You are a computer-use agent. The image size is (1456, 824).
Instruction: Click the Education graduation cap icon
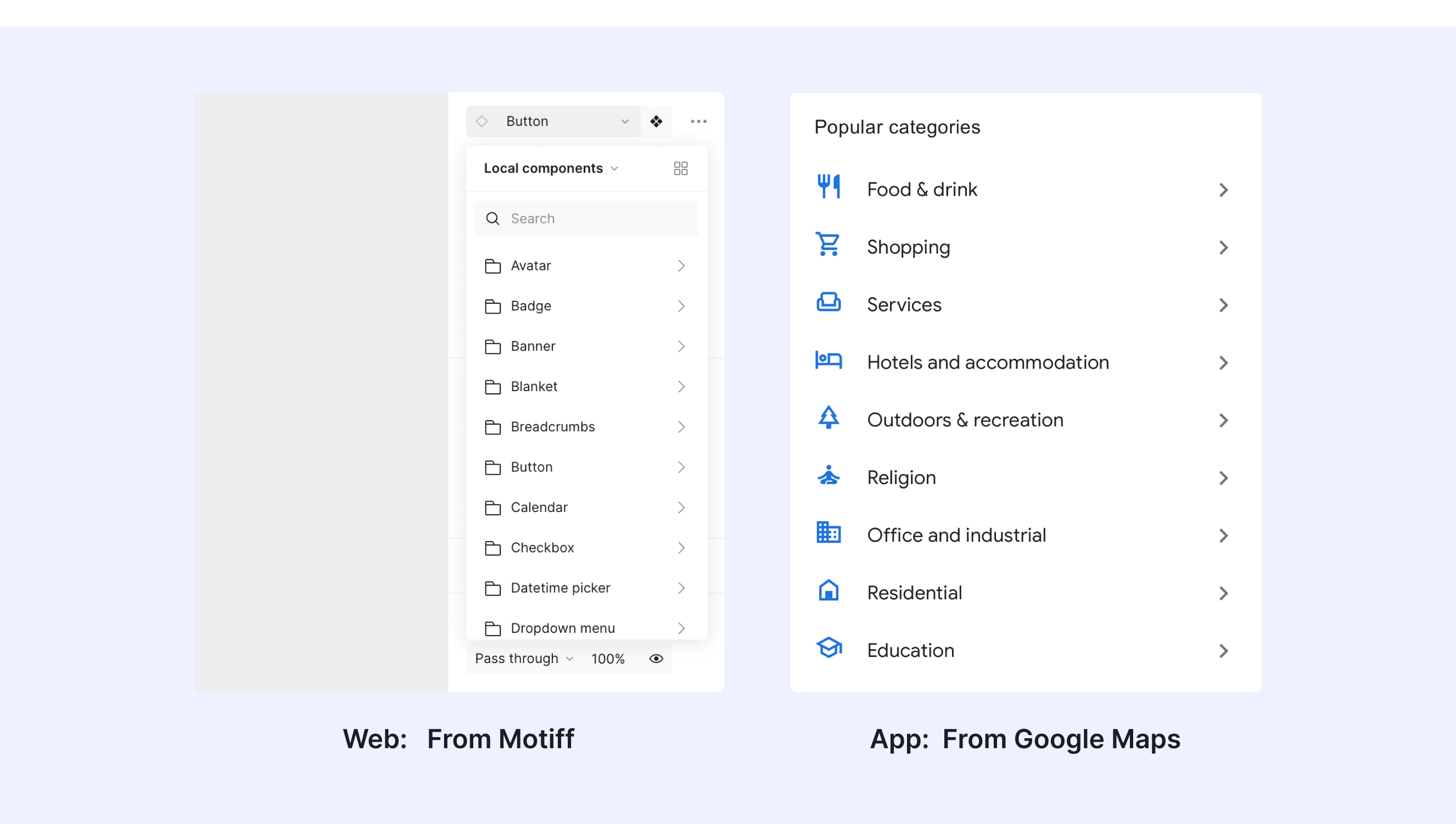point(828,648)
